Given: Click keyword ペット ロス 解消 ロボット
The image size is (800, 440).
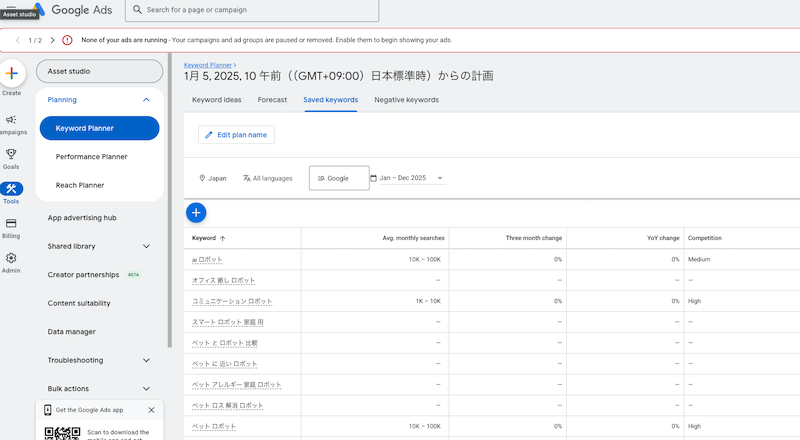Looking at the screenshot, I should [x=228, y=405].
